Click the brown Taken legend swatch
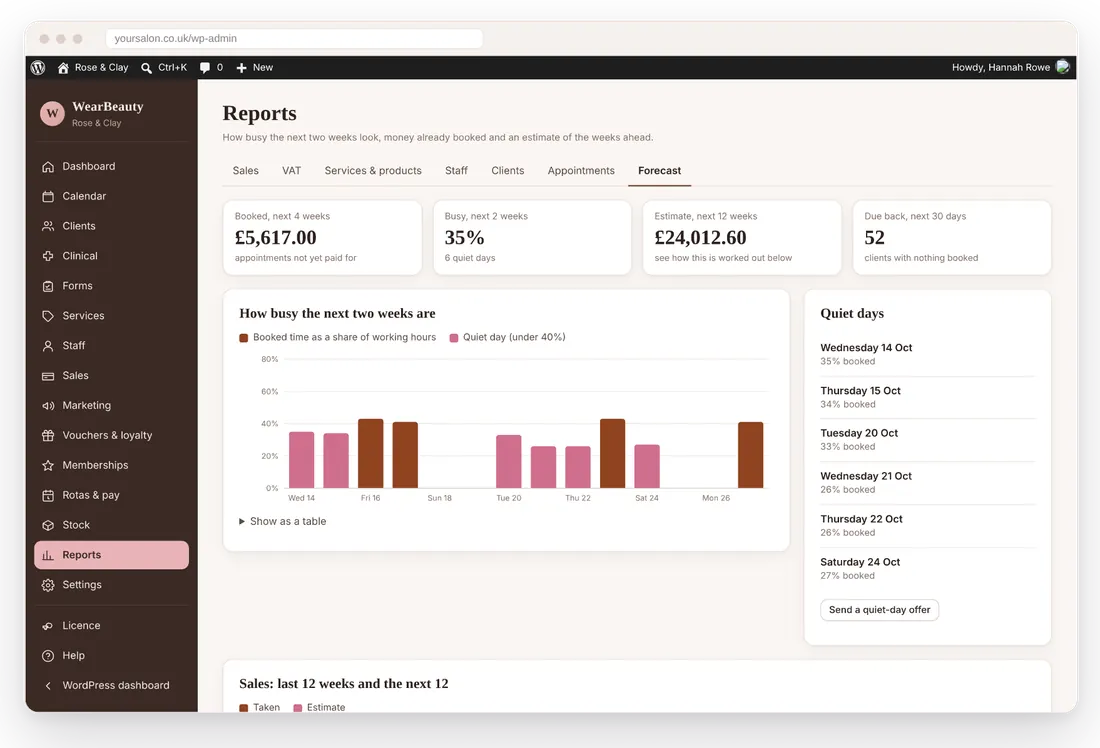 point(243,708)
